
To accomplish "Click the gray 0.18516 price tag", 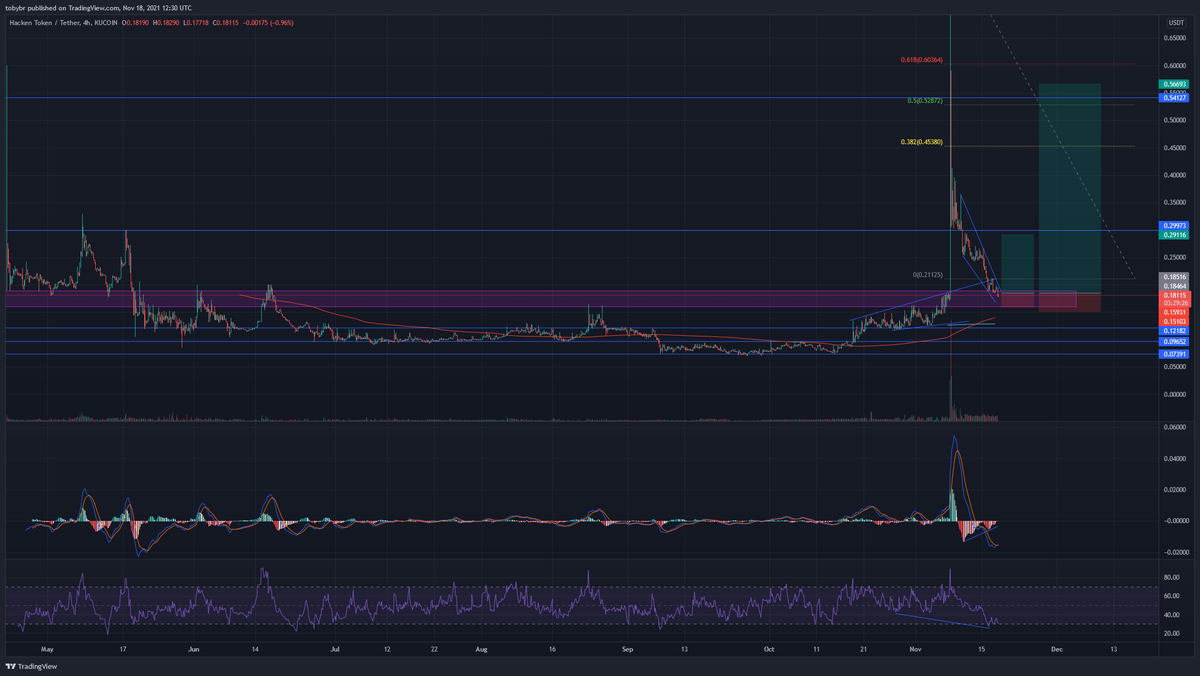I will click(x=1174, y=277).
